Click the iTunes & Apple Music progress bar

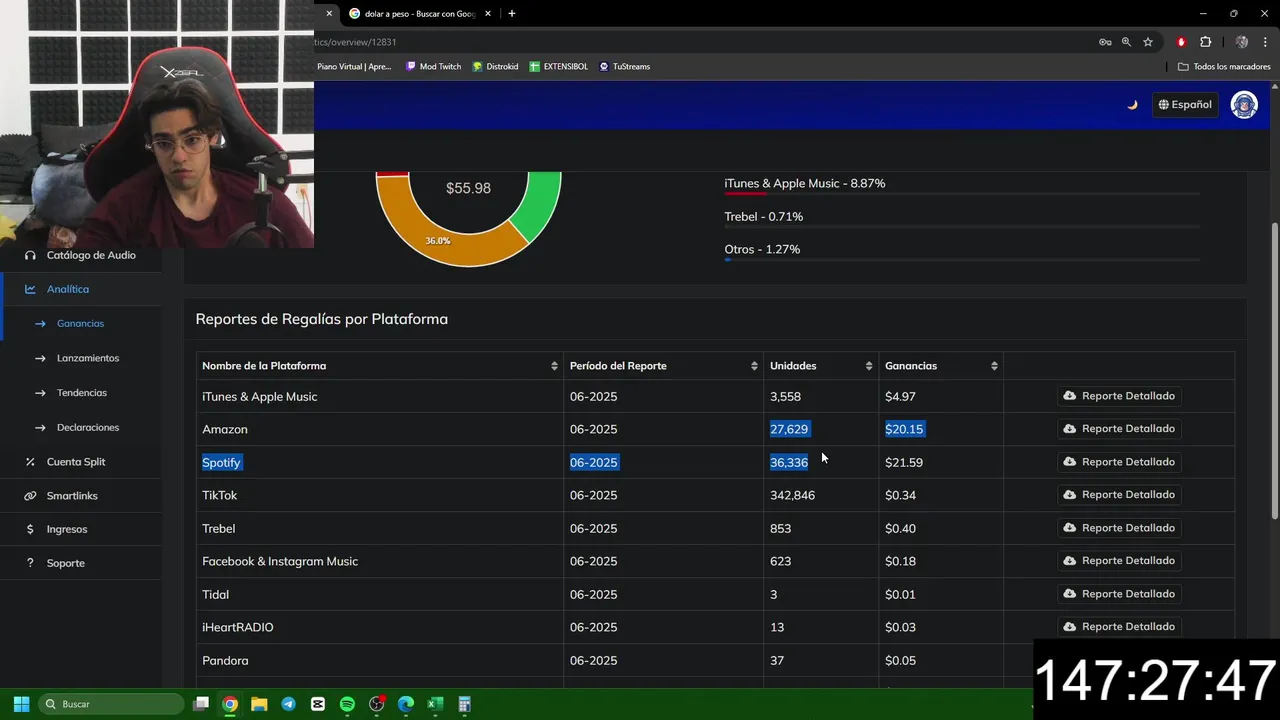tap(962, 194)
